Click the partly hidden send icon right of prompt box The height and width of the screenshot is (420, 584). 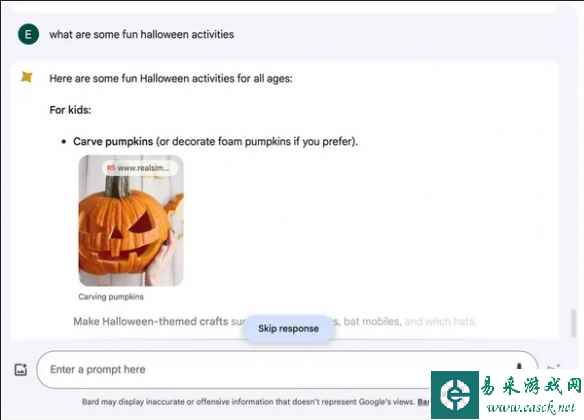553,367
